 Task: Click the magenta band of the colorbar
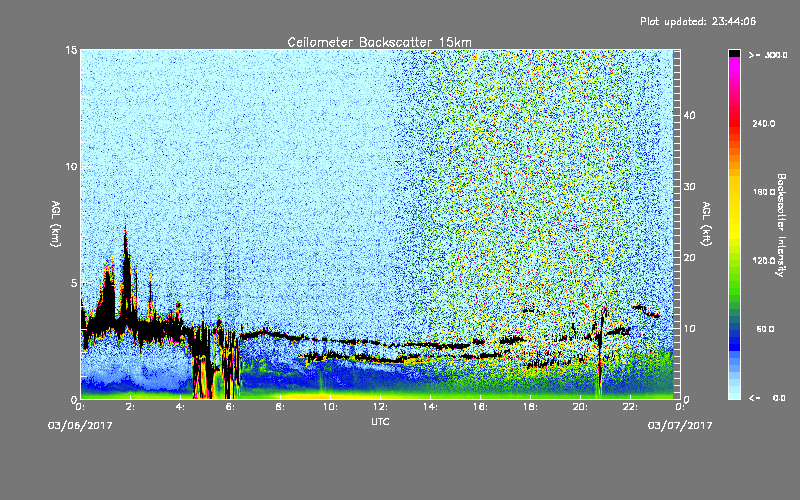(734, 66)
